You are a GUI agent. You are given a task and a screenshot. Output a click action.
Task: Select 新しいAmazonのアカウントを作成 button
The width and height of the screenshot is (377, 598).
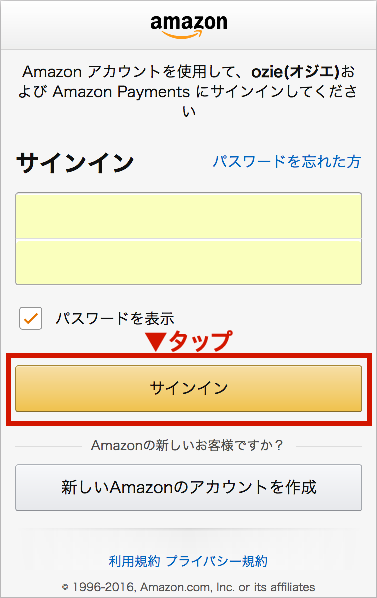pyautogui.click(x=188, y=487)
